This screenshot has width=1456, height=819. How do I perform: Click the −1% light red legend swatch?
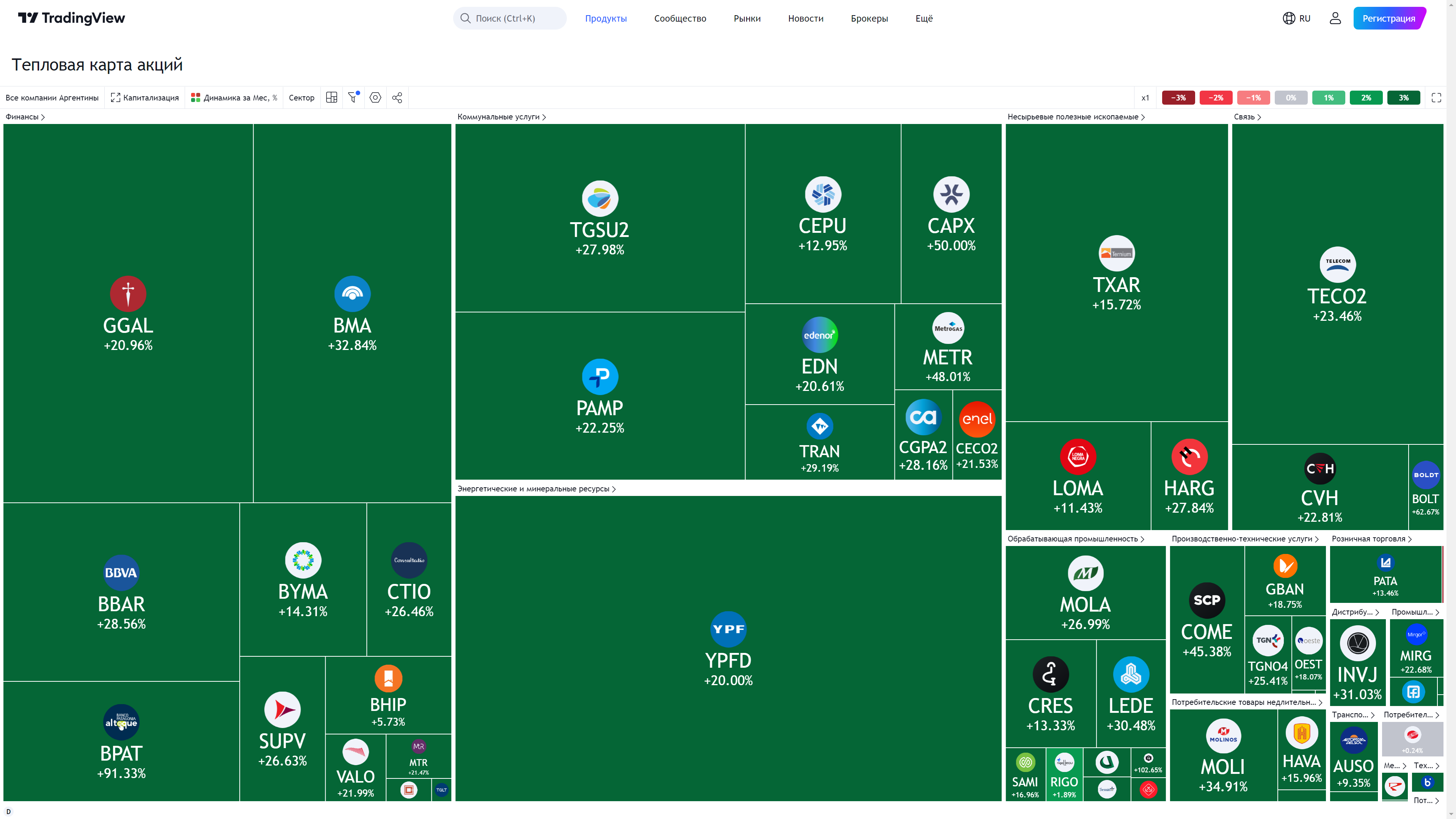click(x=1253, y=98)
